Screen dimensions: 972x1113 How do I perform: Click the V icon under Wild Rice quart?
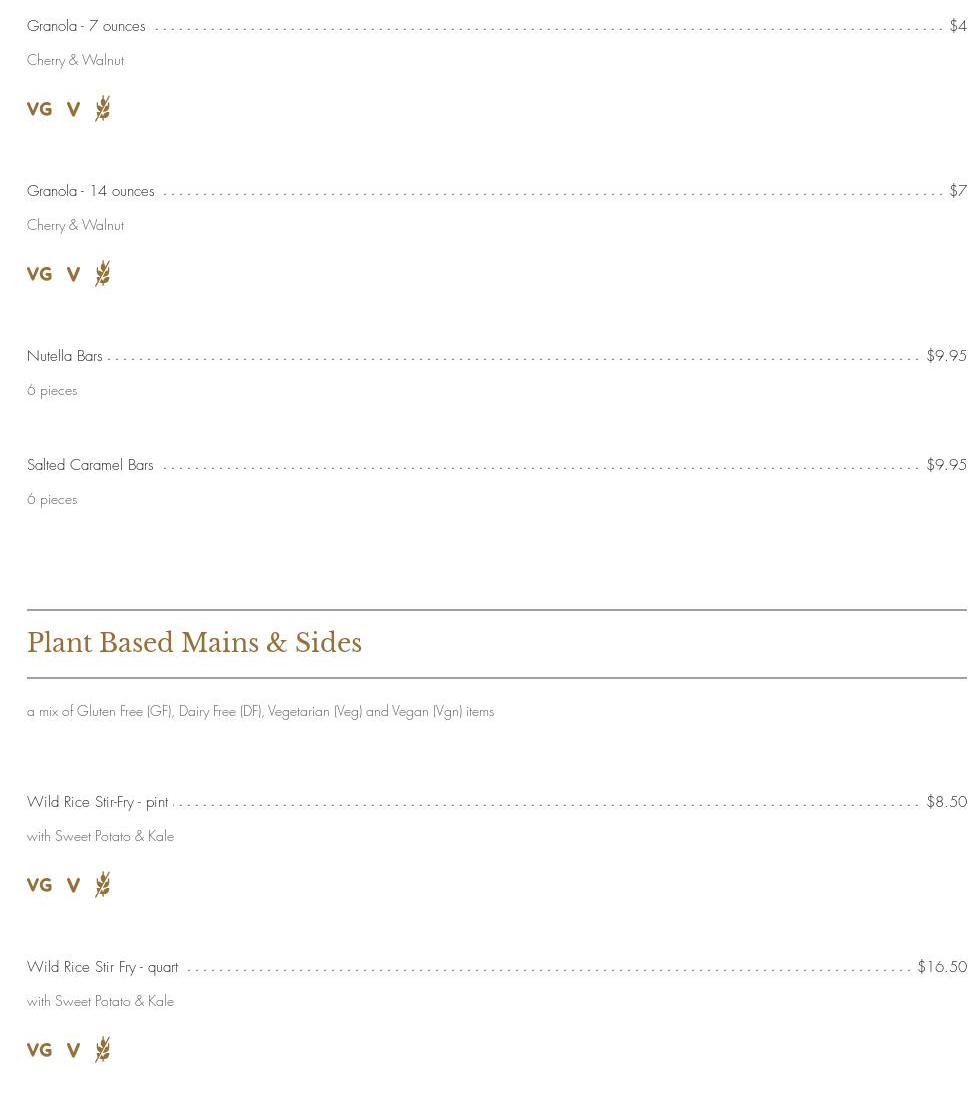click(73, 1050)
